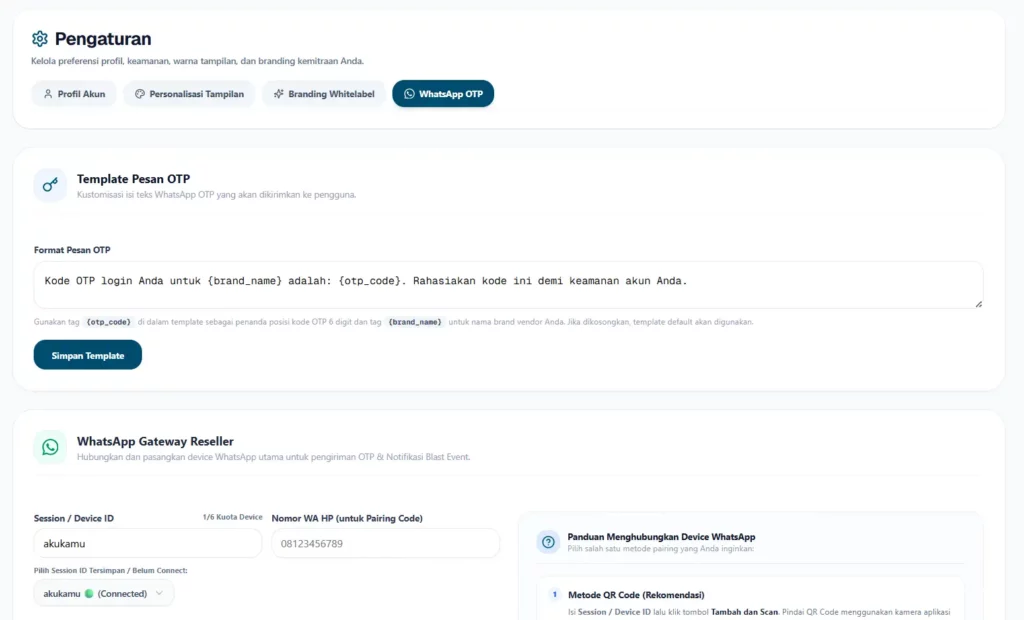Focus the Session / Device ID field
This screenshot has width=1024, height=620.
coord(148,543)
